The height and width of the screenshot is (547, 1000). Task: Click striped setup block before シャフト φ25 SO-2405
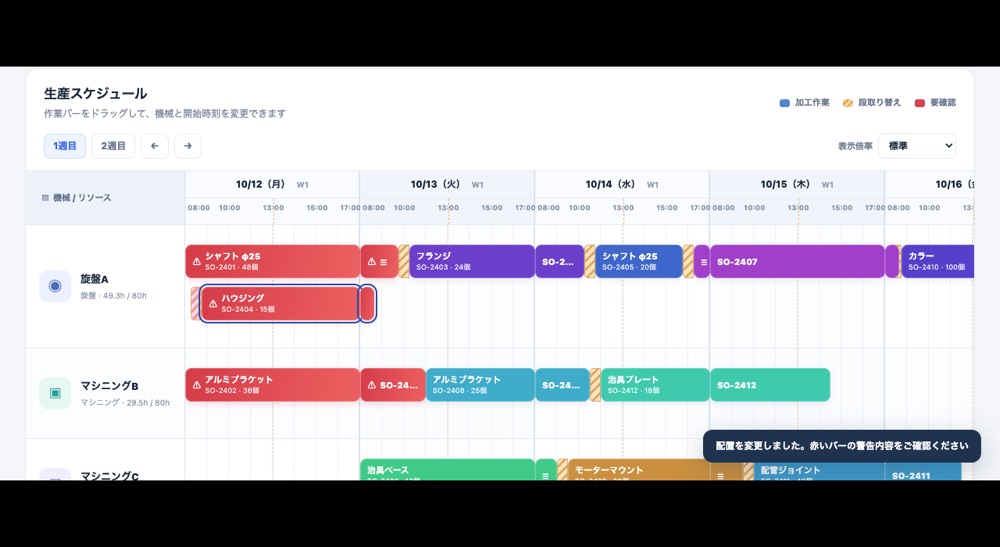click(590, 261)
